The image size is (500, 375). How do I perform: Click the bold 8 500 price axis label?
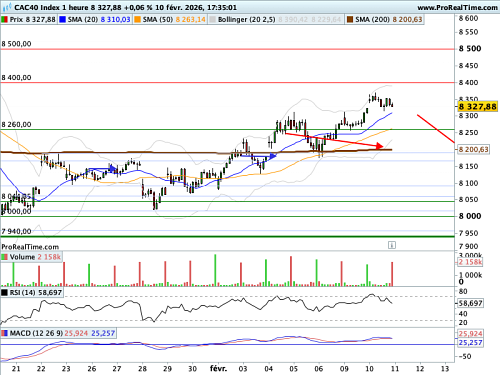click(x=470, y=49)
